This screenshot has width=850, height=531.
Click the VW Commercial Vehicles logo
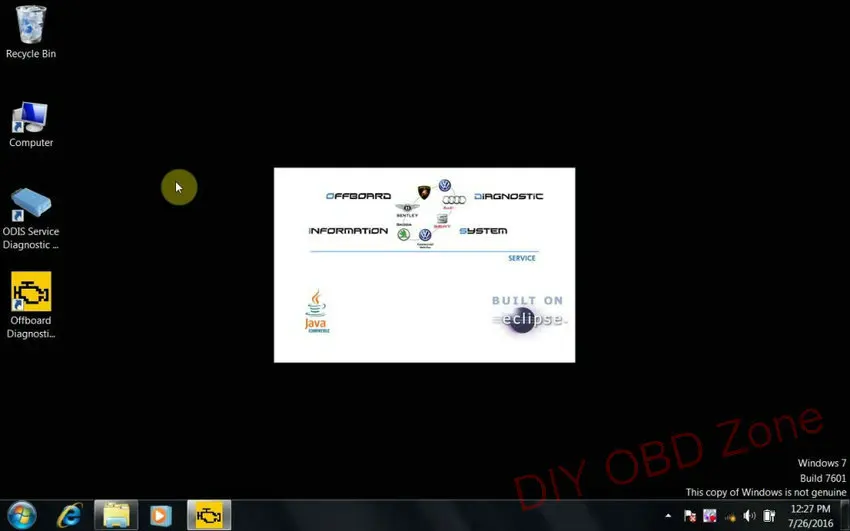click(x=425, y=236)
